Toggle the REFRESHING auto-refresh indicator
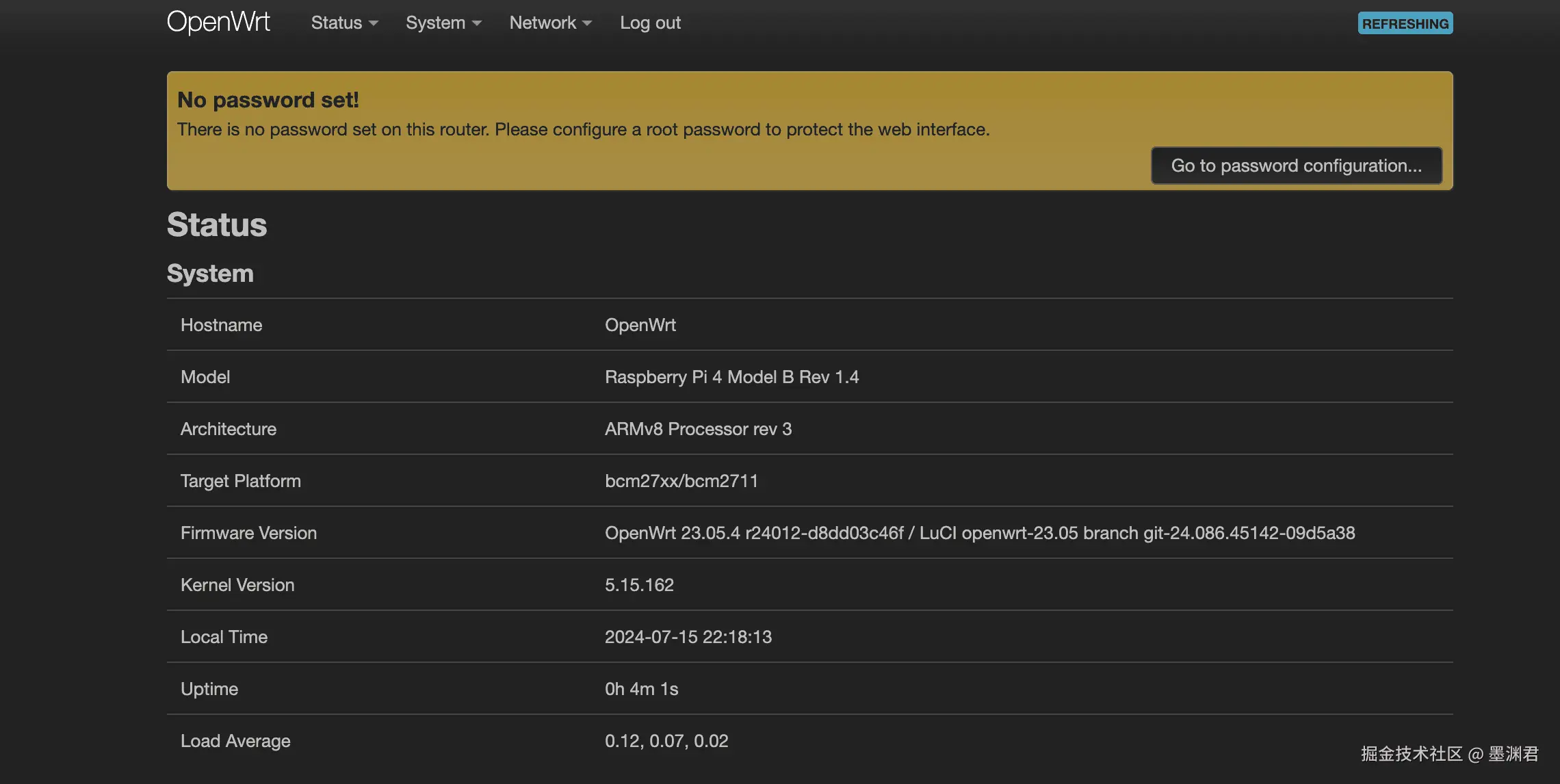The height and width of the screenshot is (784, 1560). (x=1405, y=23)
